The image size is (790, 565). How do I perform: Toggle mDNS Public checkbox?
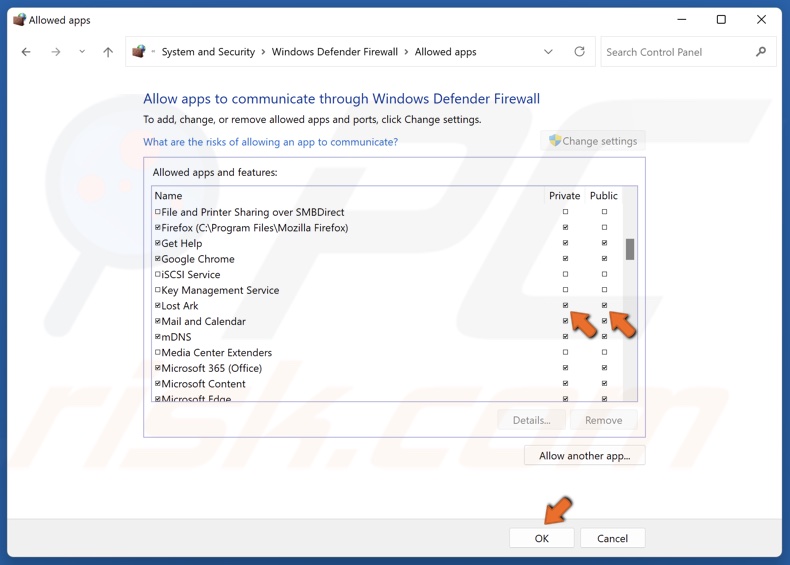604,337
